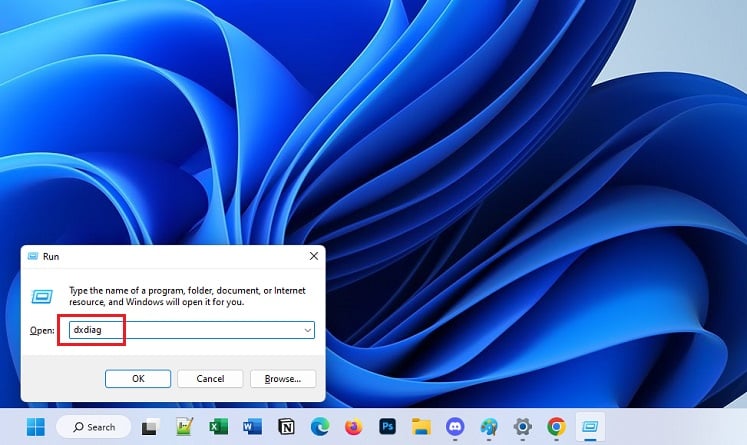The image size is (747, 445).
Task: Close the Run dialog window
Action: 315,257
